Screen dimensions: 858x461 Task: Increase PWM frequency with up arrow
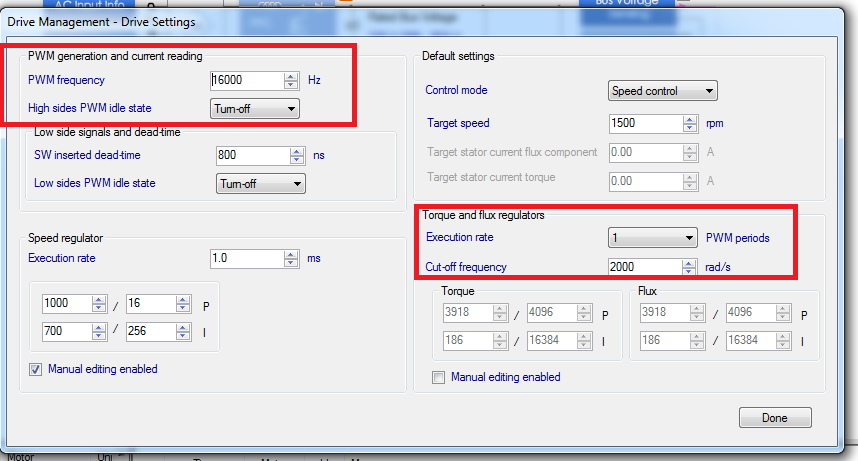point(291,76)
